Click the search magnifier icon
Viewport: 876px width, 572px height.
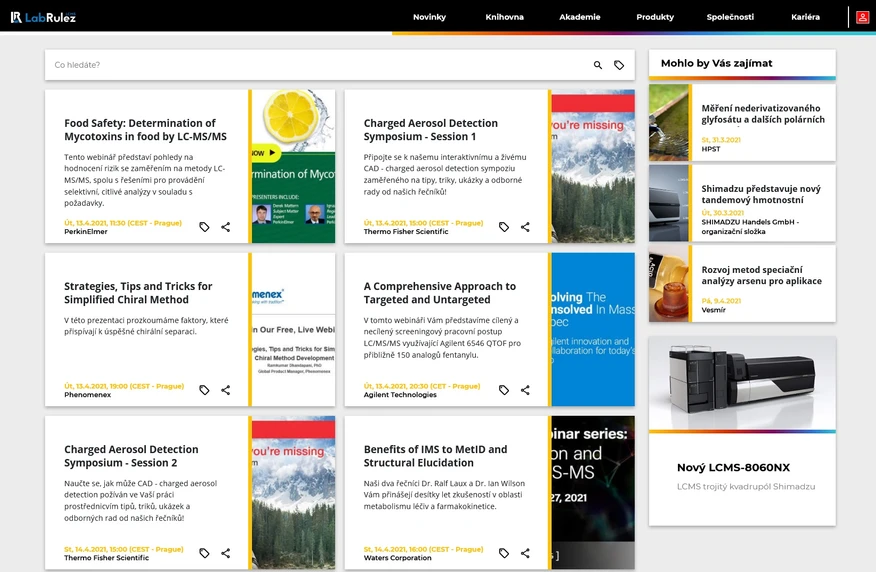click(x=598, y=65)
